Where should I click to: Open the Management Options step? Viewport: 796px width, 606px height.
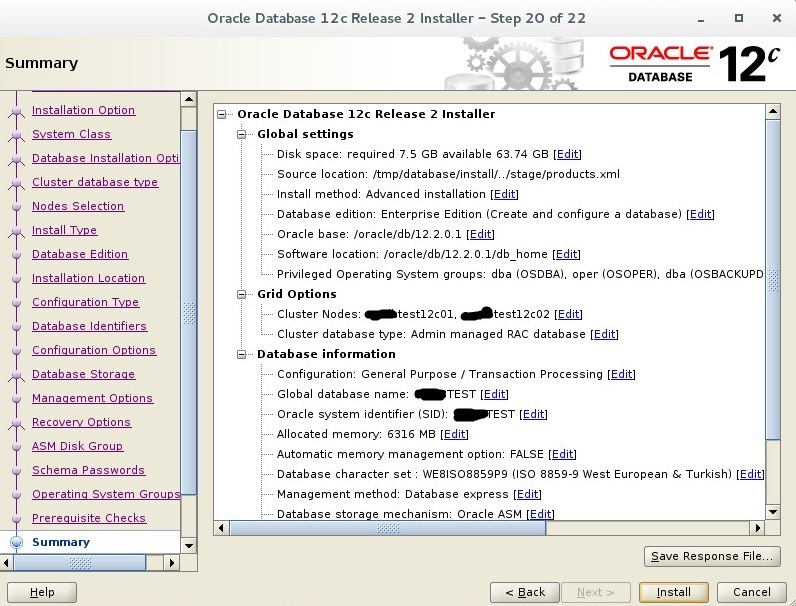coord(92,398)
